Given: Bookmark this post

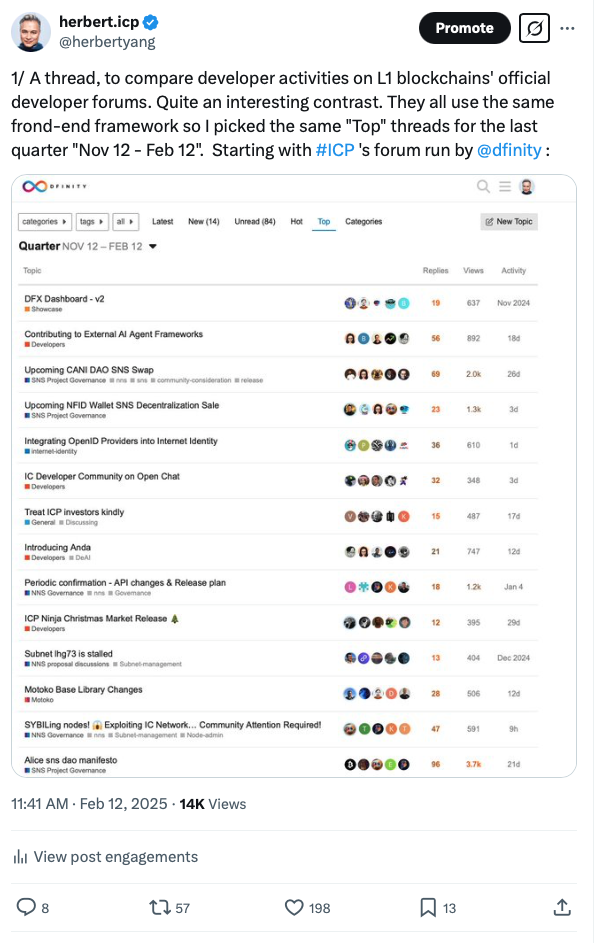Looking at the screenshot, I should 427,907.
